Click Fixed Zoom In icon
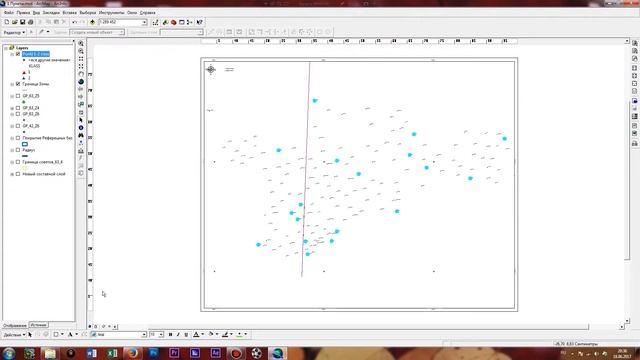The width and height of the screenshot is (640, 360). (81, 59)
